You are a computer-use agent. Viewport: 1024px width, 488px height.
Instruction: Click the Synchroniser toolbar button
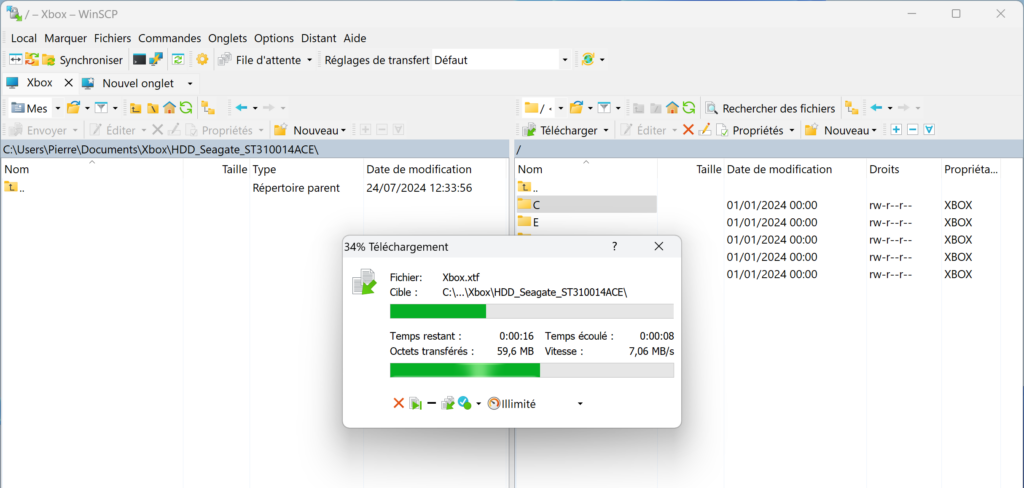click(x=82, y=60)
